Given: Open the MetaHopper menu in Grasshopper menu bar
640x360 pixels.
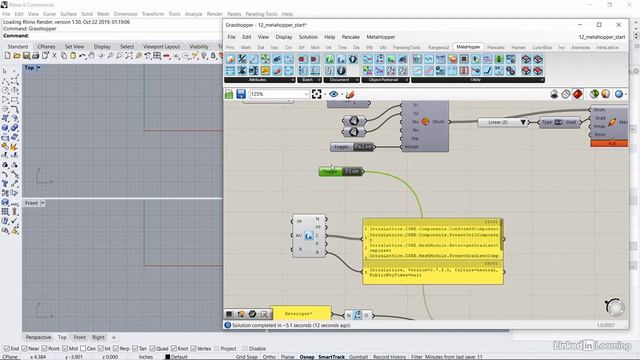Looking at the screenshot, I should (x=380, y=37).
